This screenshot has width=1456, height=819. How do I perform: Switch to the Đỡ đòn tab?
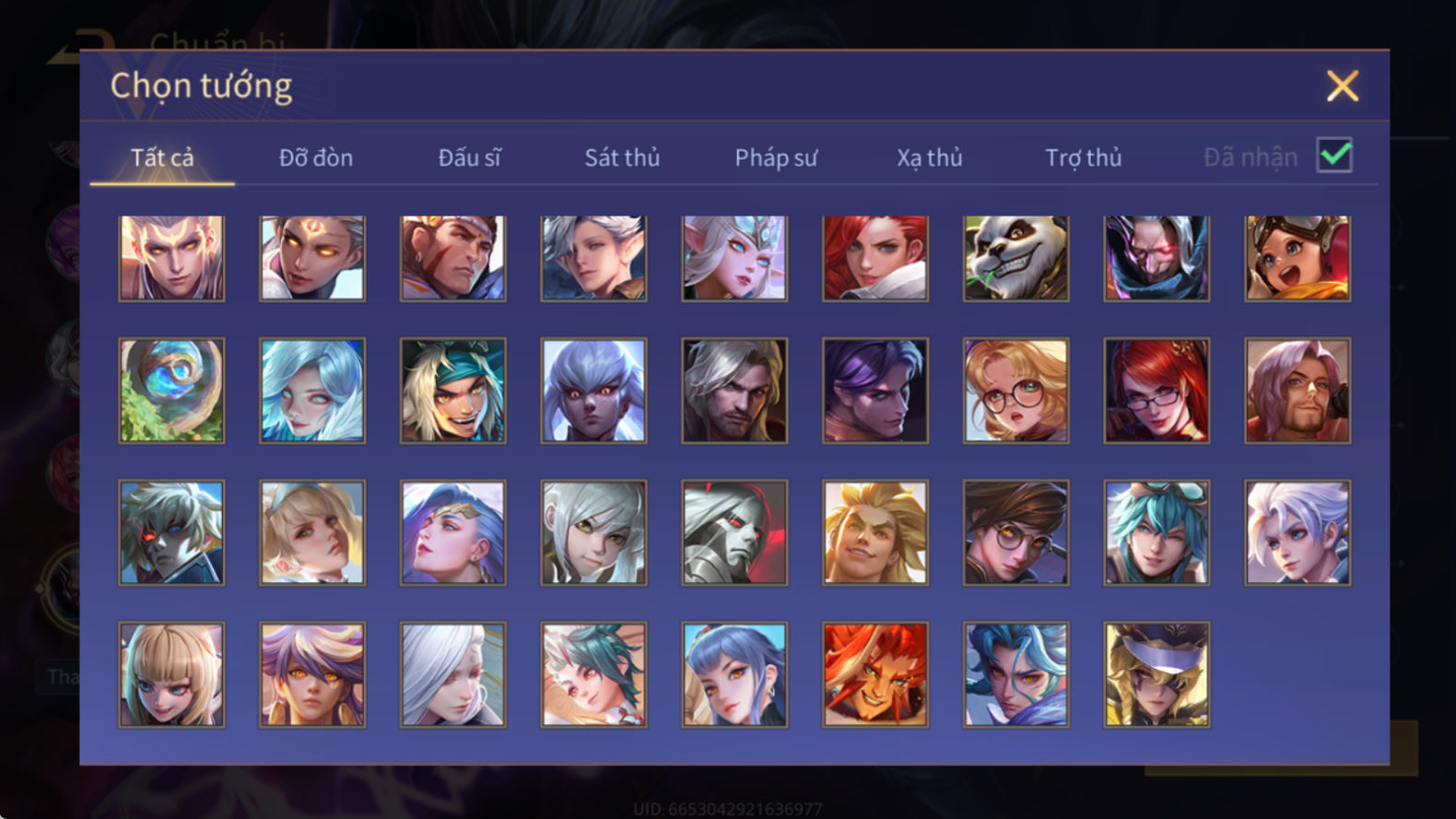(316, 158)
